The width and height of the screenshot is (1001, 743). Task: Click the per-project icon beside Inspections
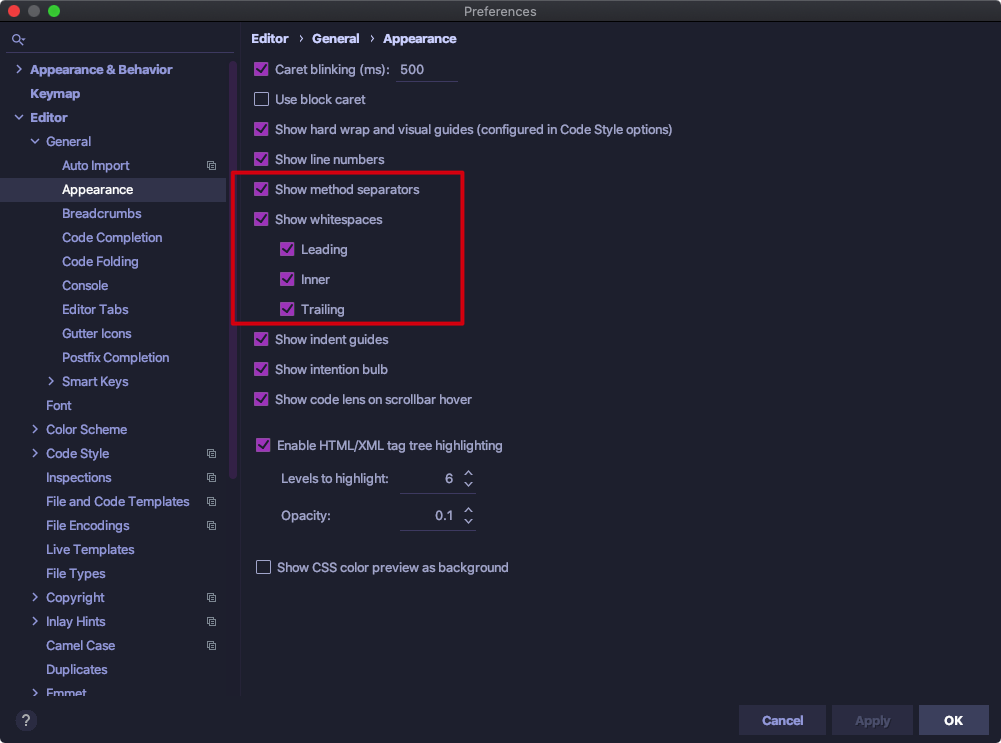click(211, 478)
